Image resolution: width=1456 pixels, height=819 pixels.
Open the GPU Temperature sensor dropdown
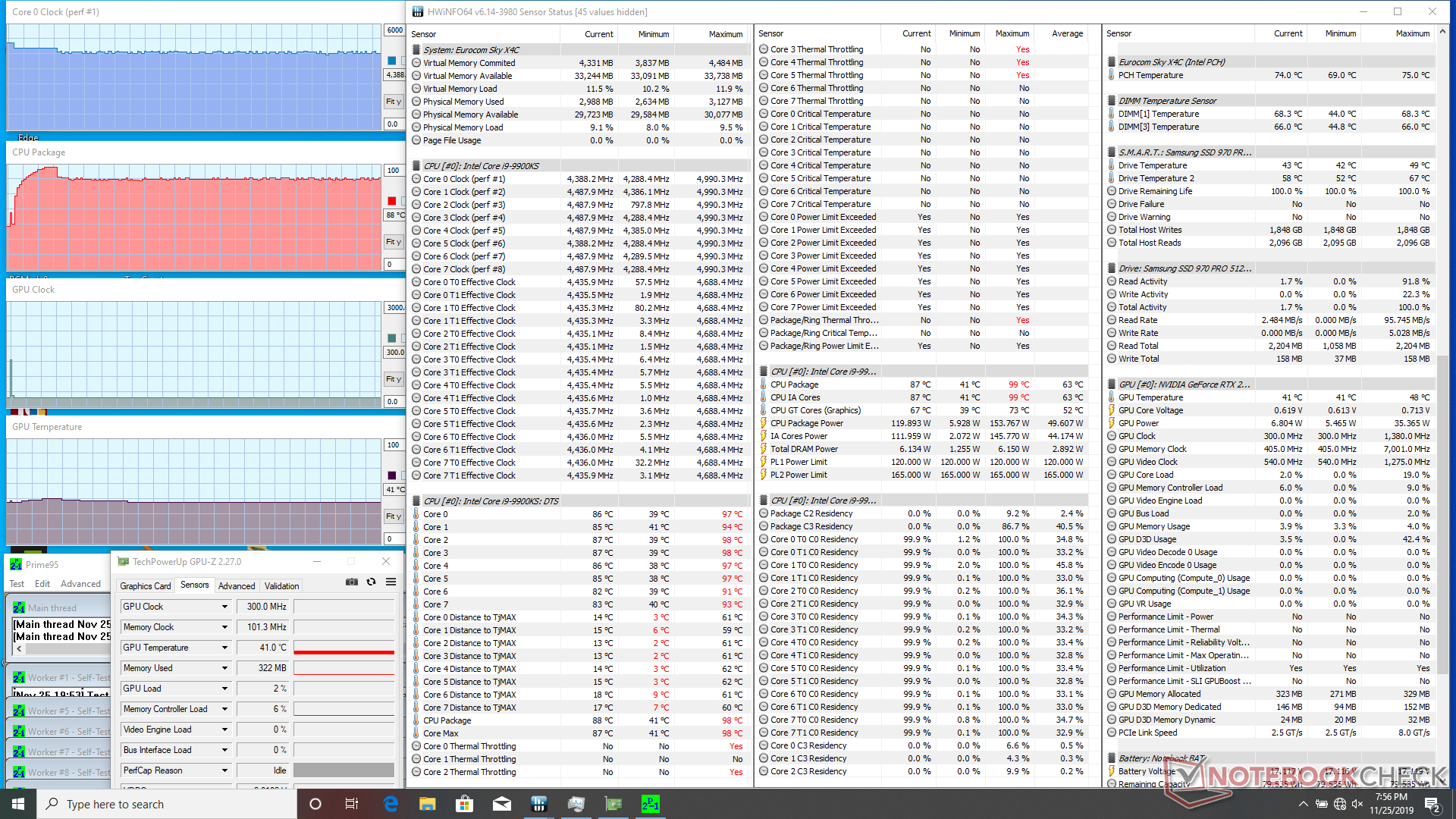(224, 648)
